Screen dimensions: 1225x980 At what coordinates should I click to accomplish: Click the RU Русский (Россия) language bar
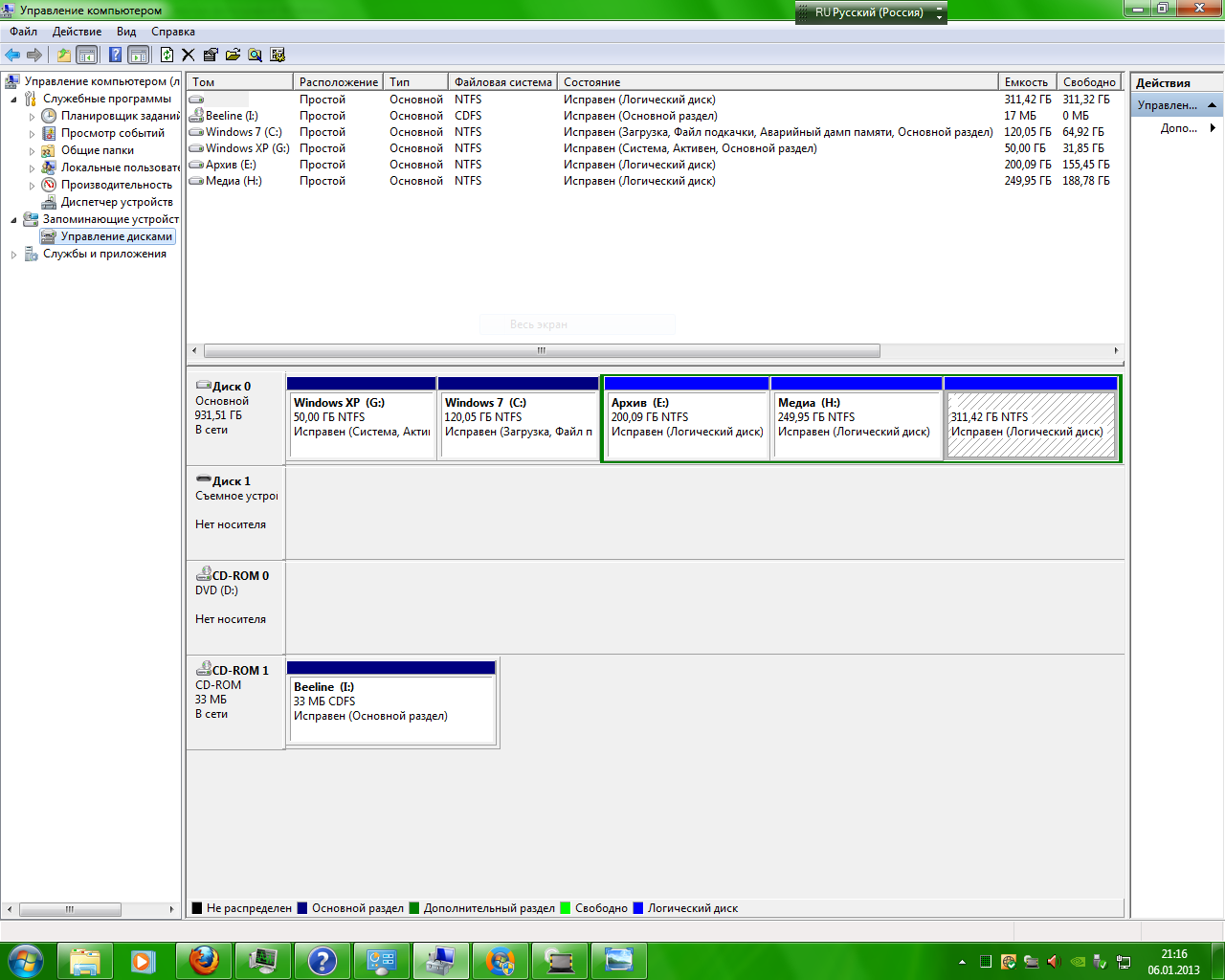pyautogui.click(x=870, y=12)
